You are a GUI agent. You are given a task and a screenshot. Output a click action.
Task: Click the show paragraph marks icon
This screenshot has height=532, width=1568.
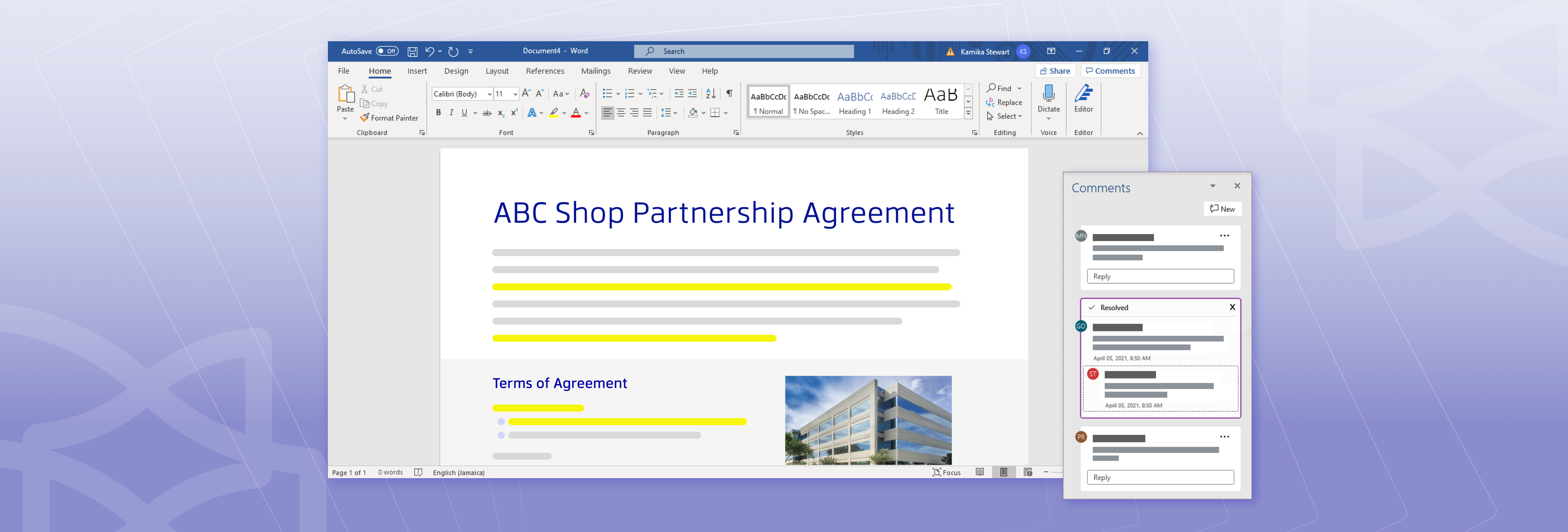tap(729, 93)
